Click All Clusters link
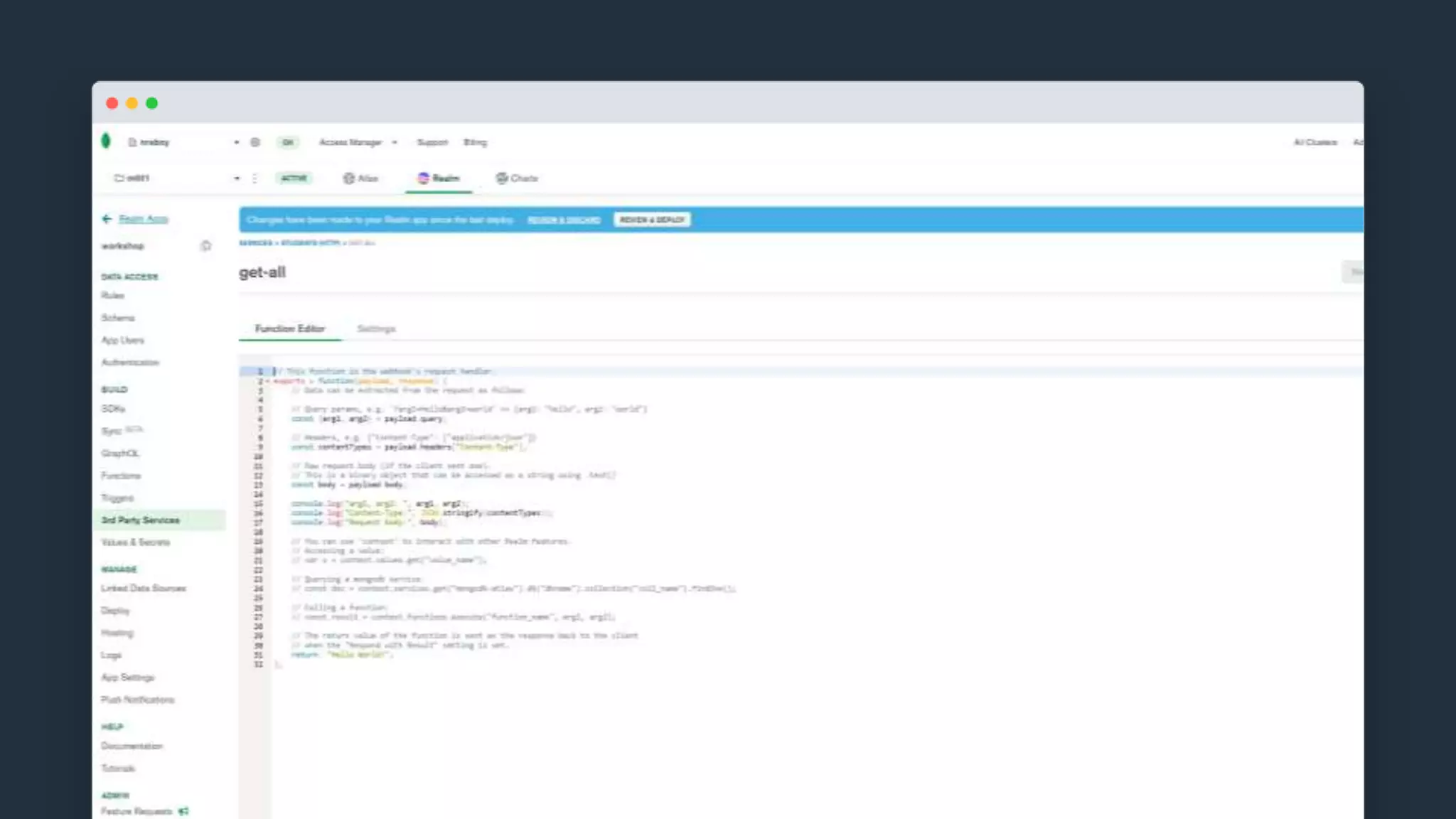The image size is (1456, 819). (1315, 142)
